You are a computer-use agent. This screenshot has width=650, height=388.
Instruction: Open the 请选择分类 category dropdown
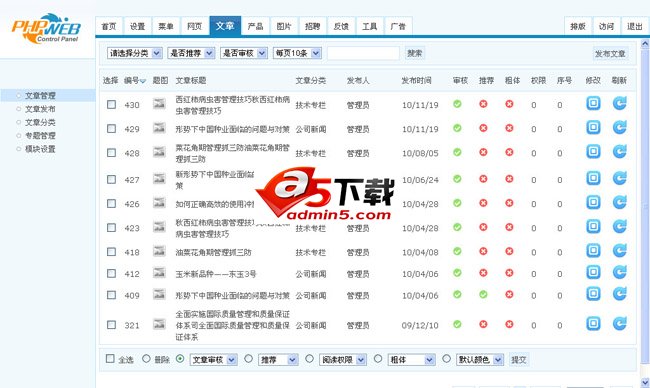135,53
